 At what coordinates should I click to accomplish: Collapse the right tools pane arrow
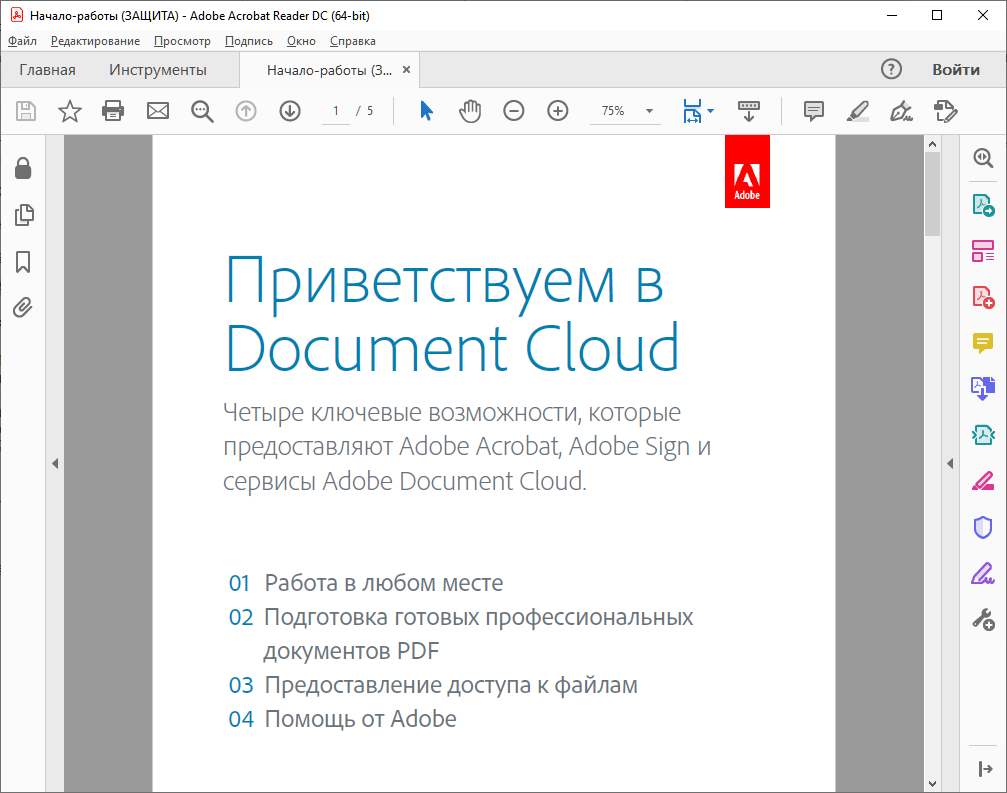[x=950, y=464]
